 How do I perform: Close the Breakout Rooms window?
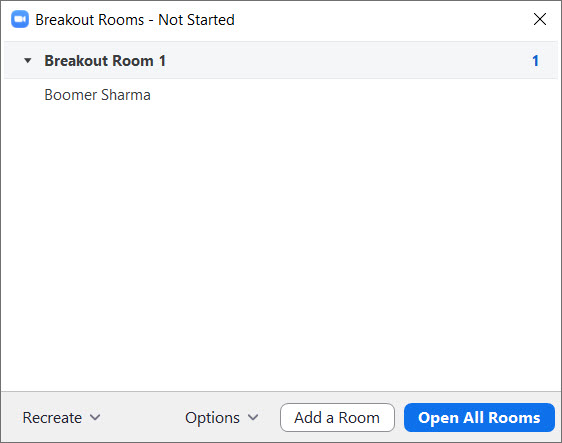[539, 19]
